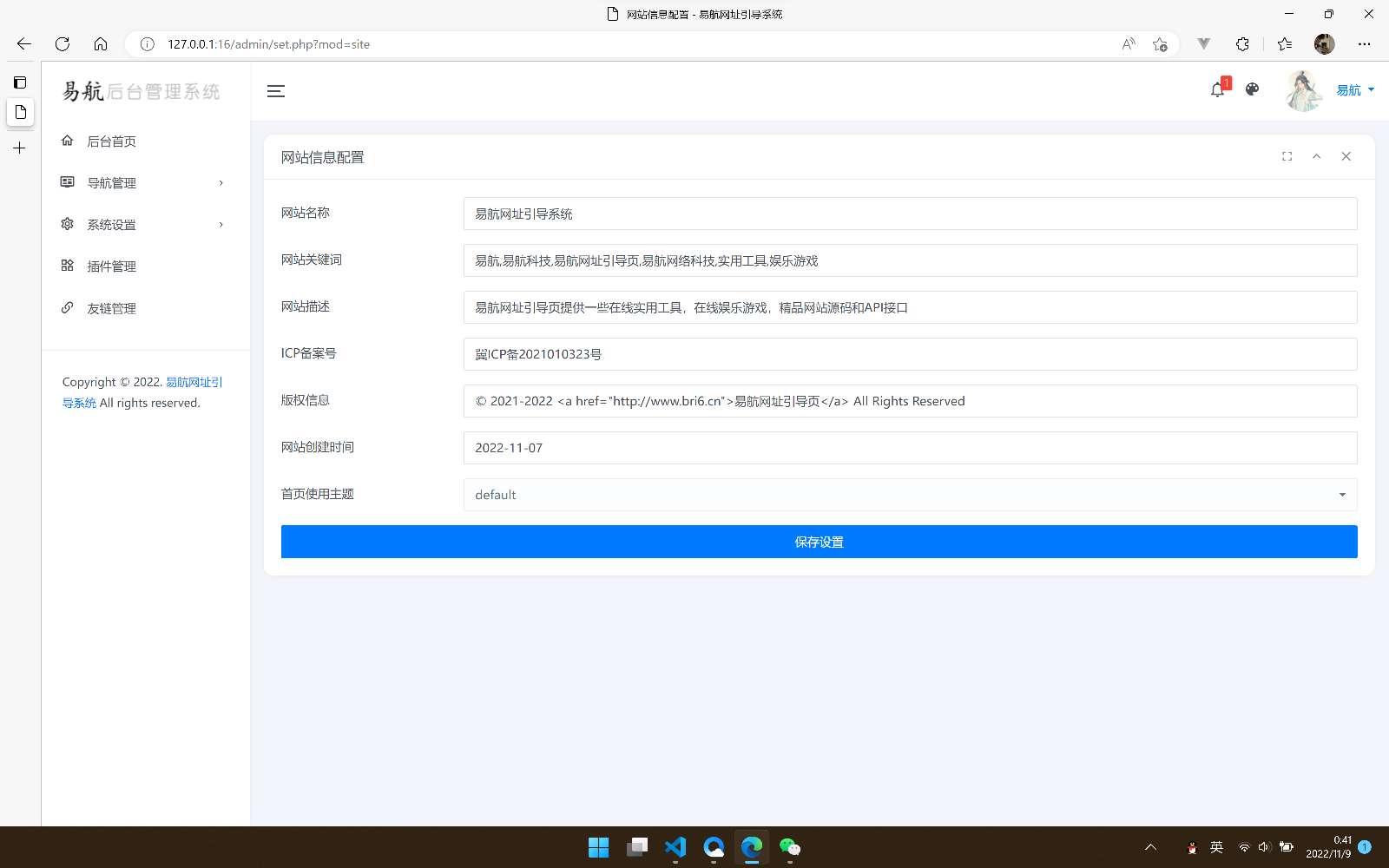Add this page to favorites

click(x=1160, y=44)
